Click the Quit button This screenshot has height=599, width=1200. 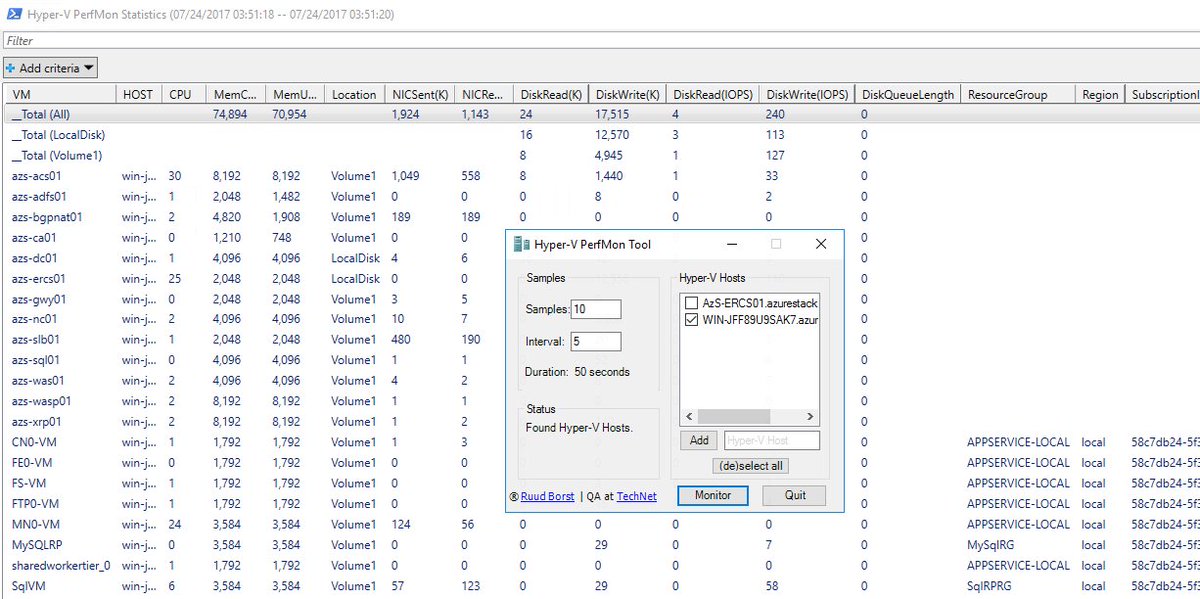click(x=794, y=495)
